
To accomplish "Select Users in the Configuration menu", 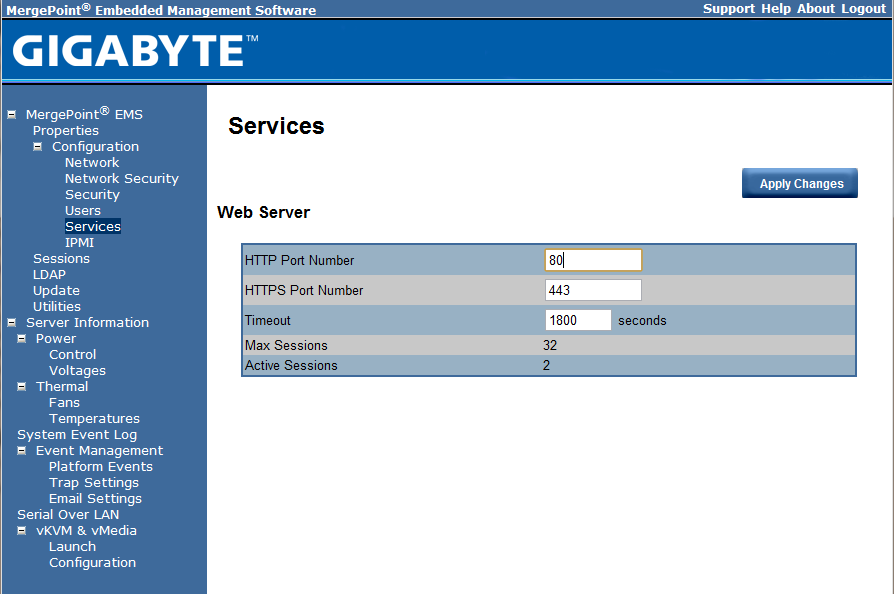I will coord(83,211).
